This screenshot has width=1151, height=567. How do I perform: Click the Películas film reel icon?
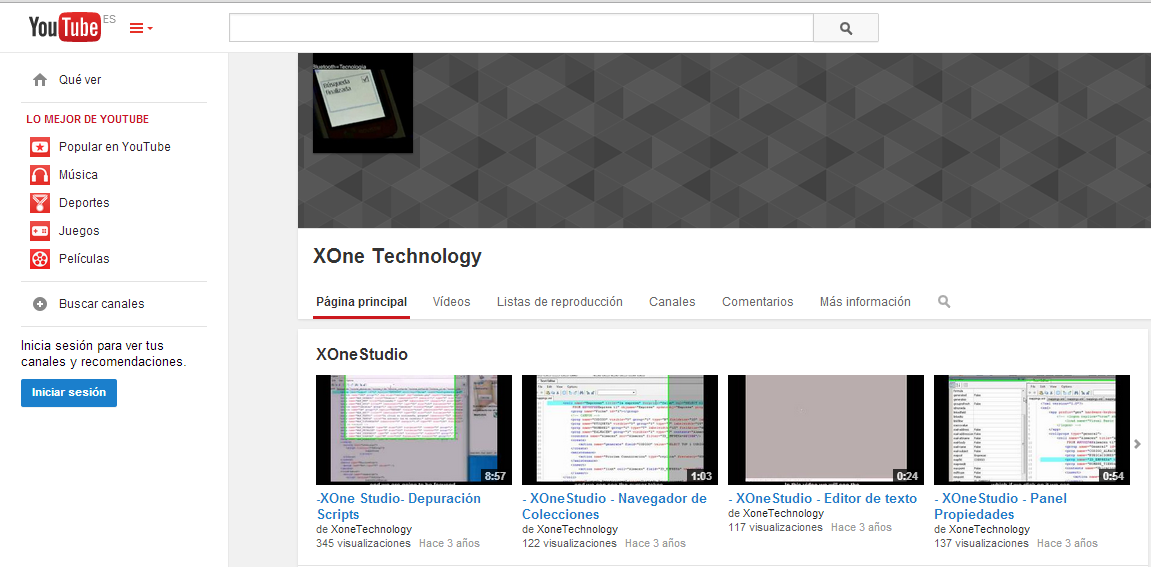pos(40,259)
